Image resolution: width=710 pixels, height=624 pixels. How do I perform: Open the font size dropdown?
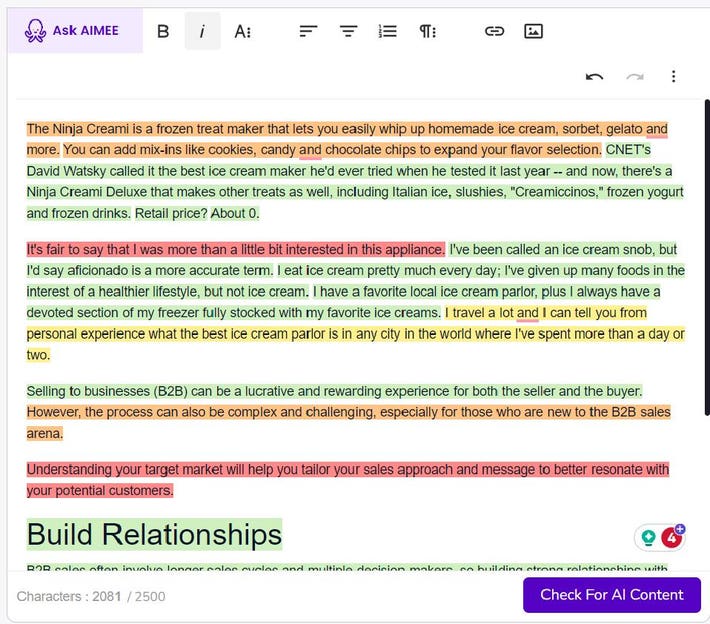pyautogui.click(x=243, y=31)
